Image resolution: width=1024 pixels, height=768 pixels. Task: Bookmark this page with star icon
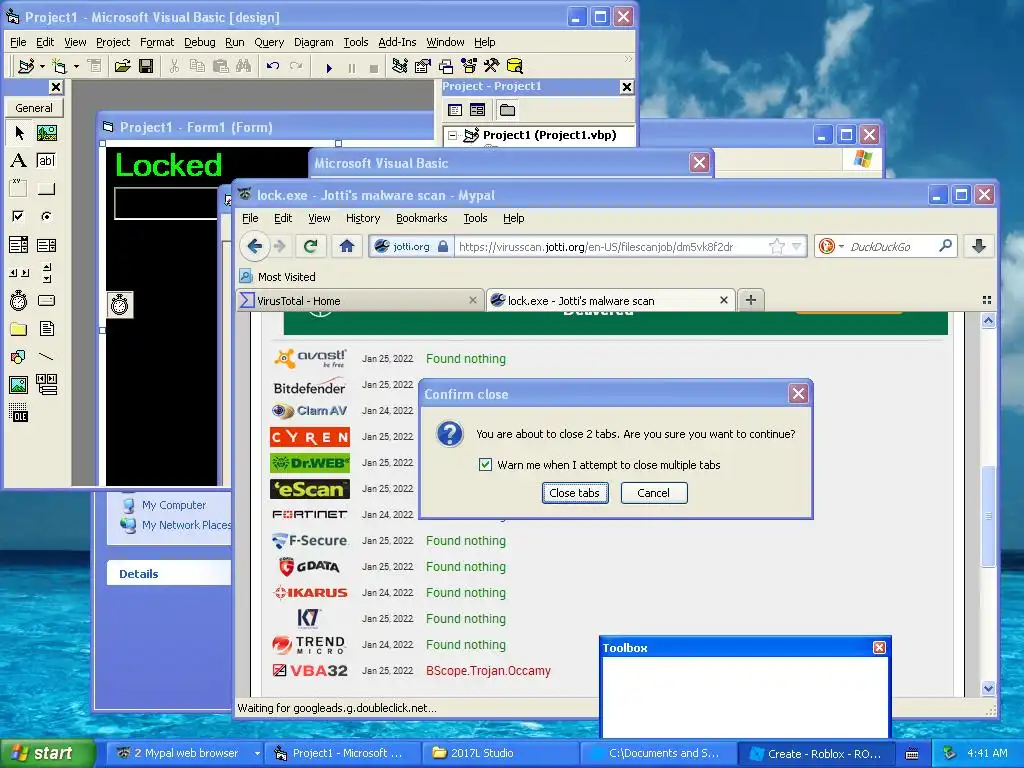(776, 246)
